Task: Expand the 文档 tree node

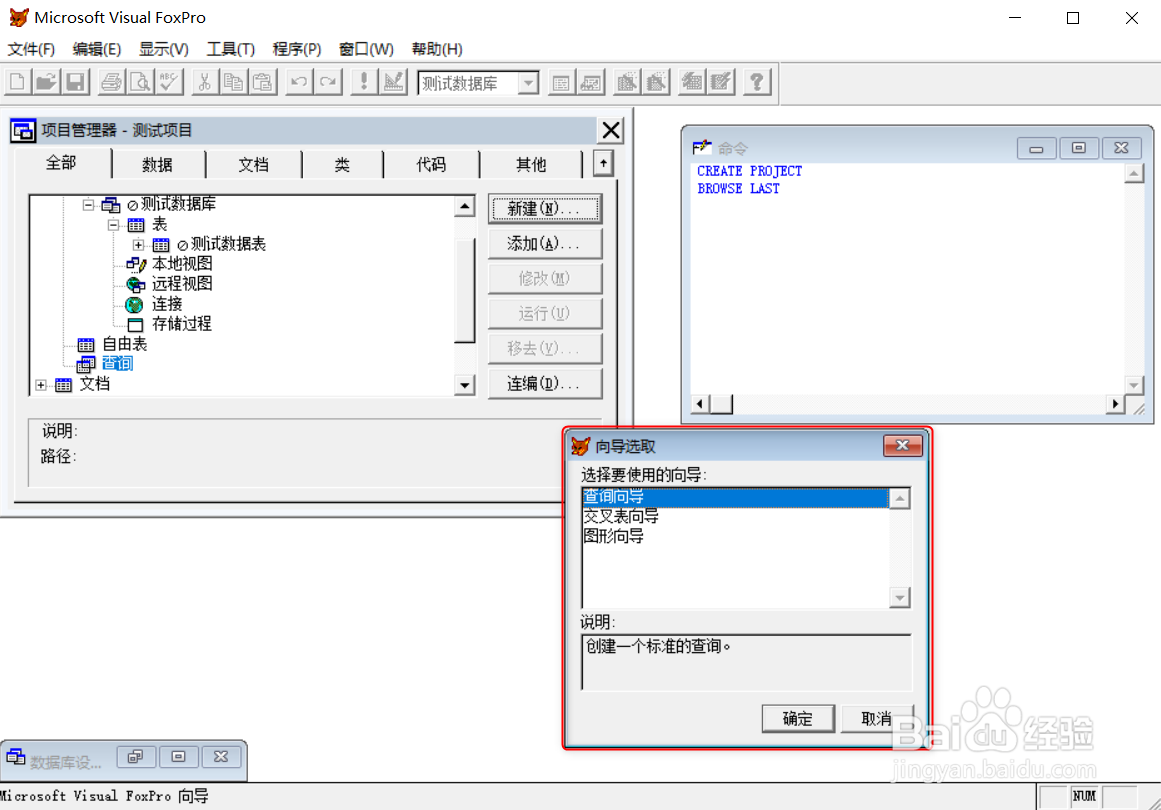Action: click(x=41, y=385)
